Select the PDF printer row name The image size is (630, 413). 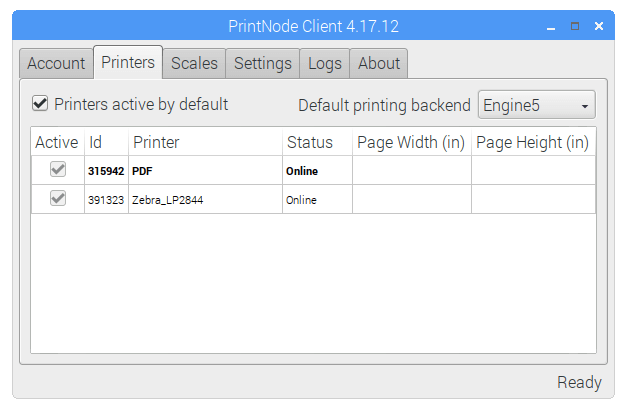coord(142,171)
